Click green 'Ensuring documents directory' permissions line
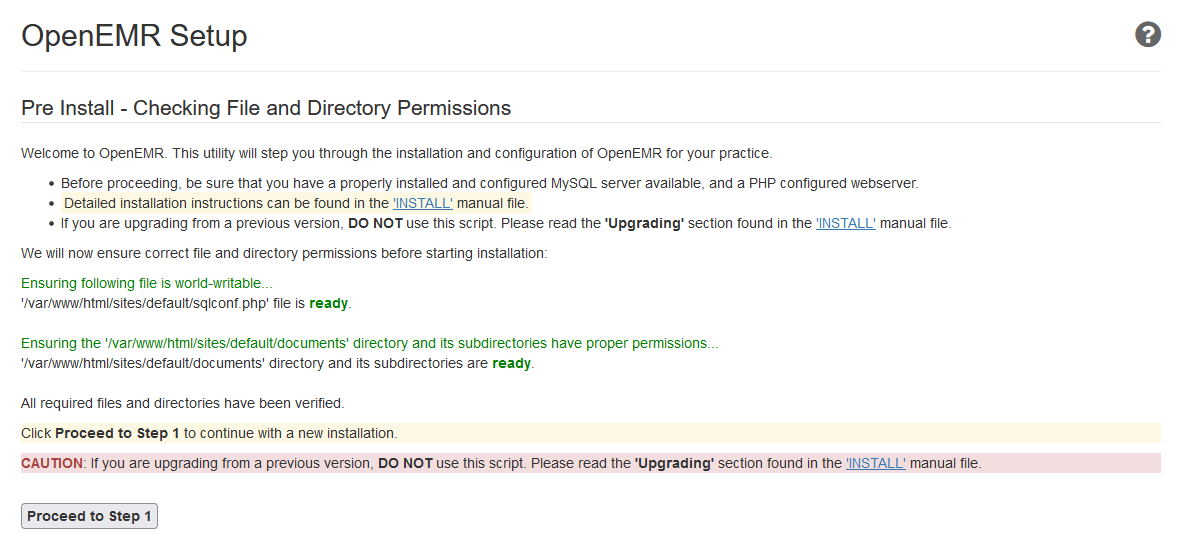This screenshot has height=554, width=1201. point(369,343)
